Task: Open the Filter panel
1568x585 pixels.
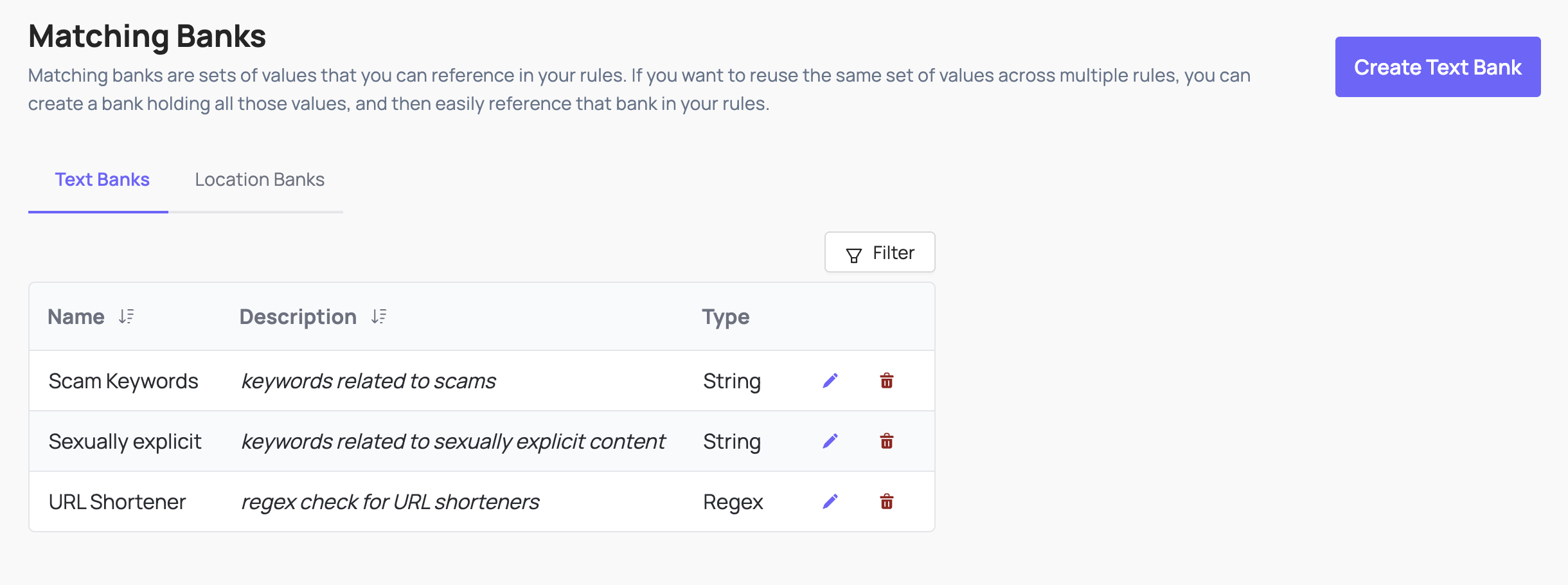Action: pyautogui.click(x=880, y=252)
